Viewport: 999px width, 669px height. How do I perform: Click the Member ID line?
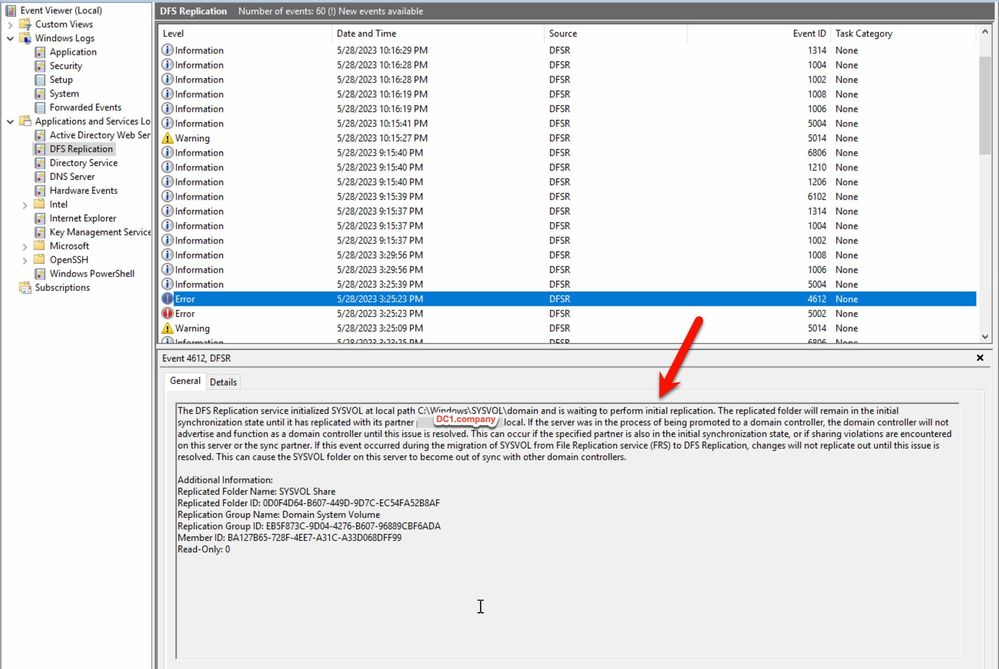[x=289, y=538]
